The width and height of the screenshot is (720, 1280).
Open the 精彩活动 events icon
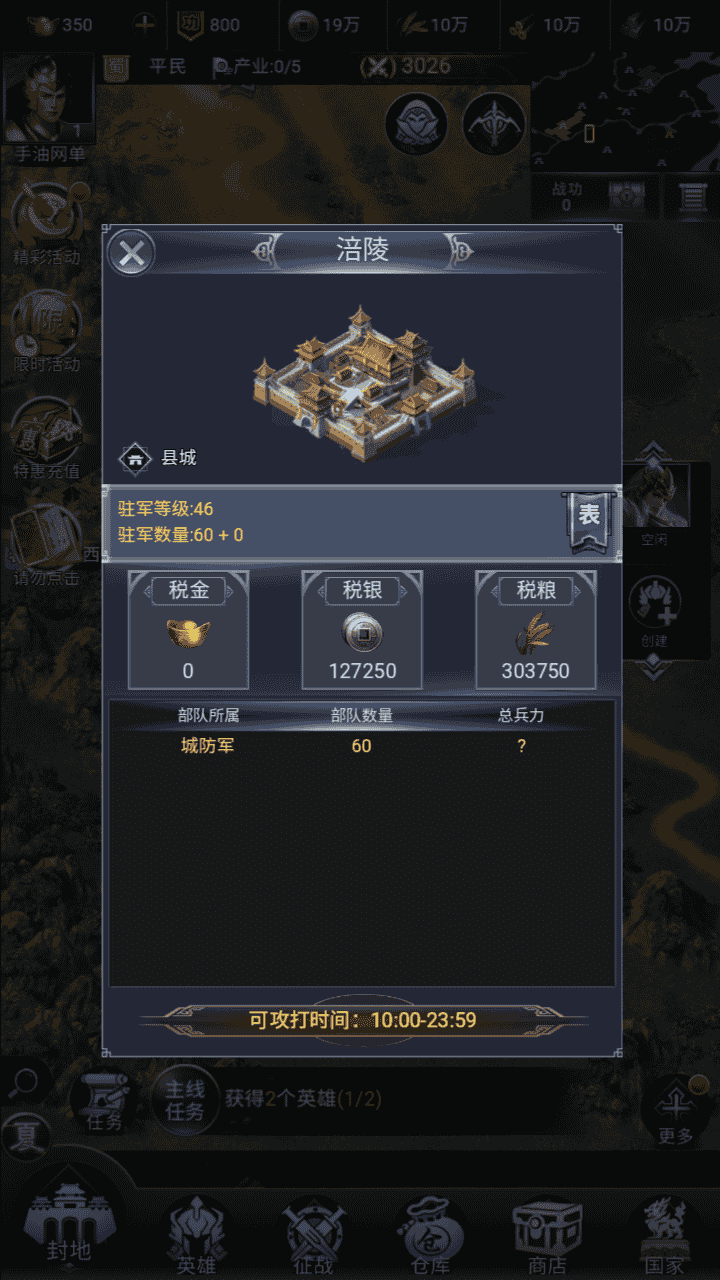[x=47, y=224]
